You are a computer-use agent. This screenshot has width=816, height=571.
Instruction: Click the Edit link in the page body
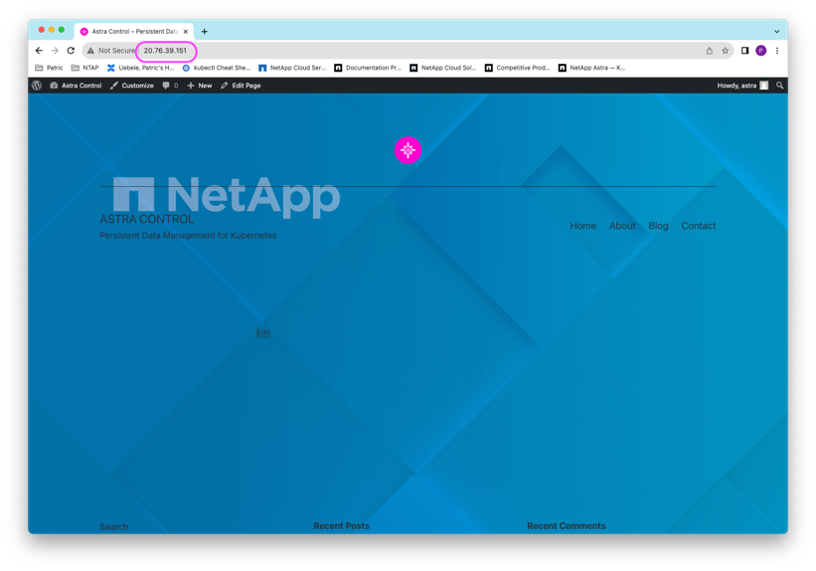coord(263,333)
